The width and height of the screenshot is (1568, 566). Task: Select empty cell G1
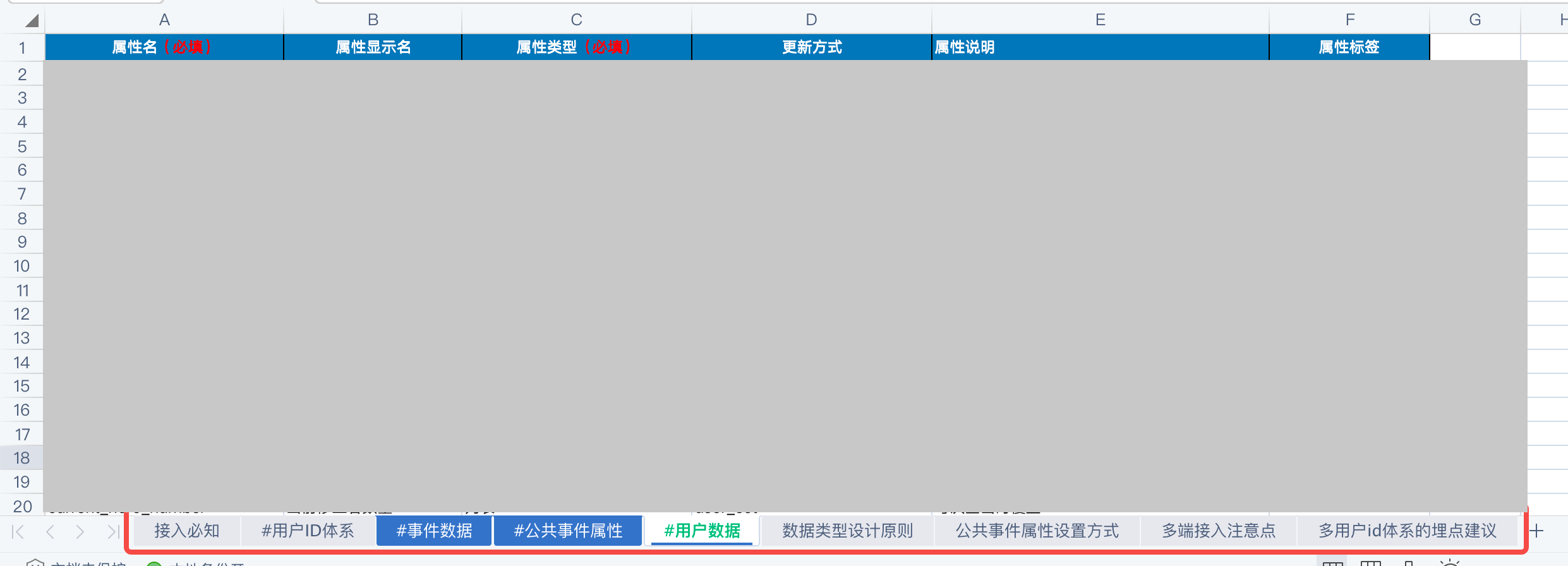click(x=1475, y=47)
